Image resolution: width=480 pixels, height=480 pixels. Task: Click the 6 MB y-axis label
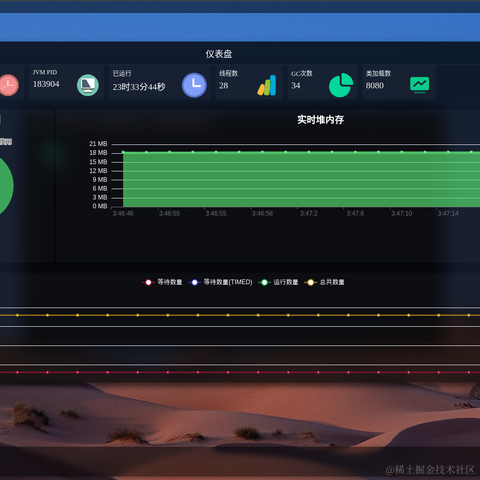[x=100, y=189]
